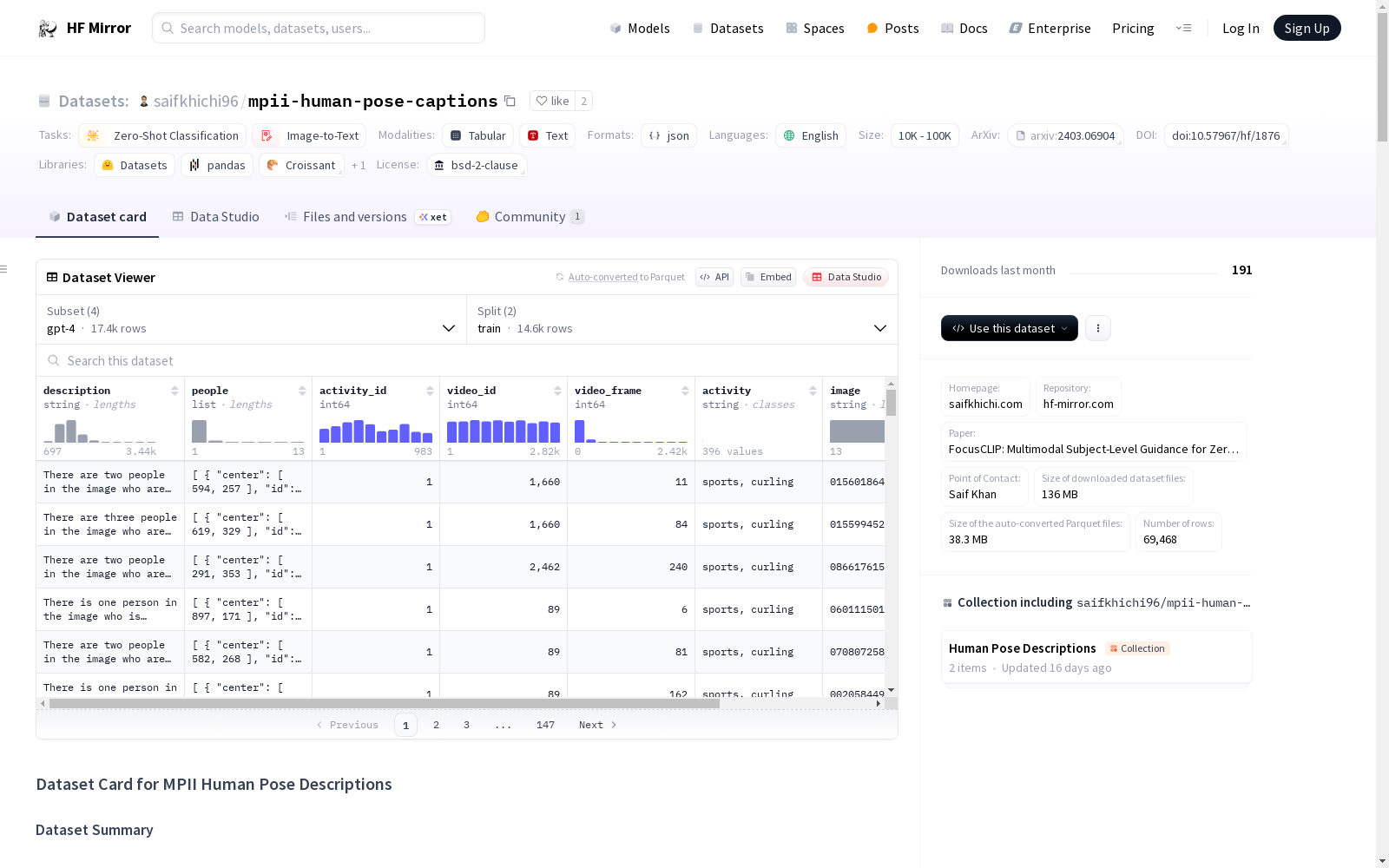The width and height of the screenshot is (1389, 868).
Task: Click the bsd-2-clause license tag
Action: click(477, 165)
